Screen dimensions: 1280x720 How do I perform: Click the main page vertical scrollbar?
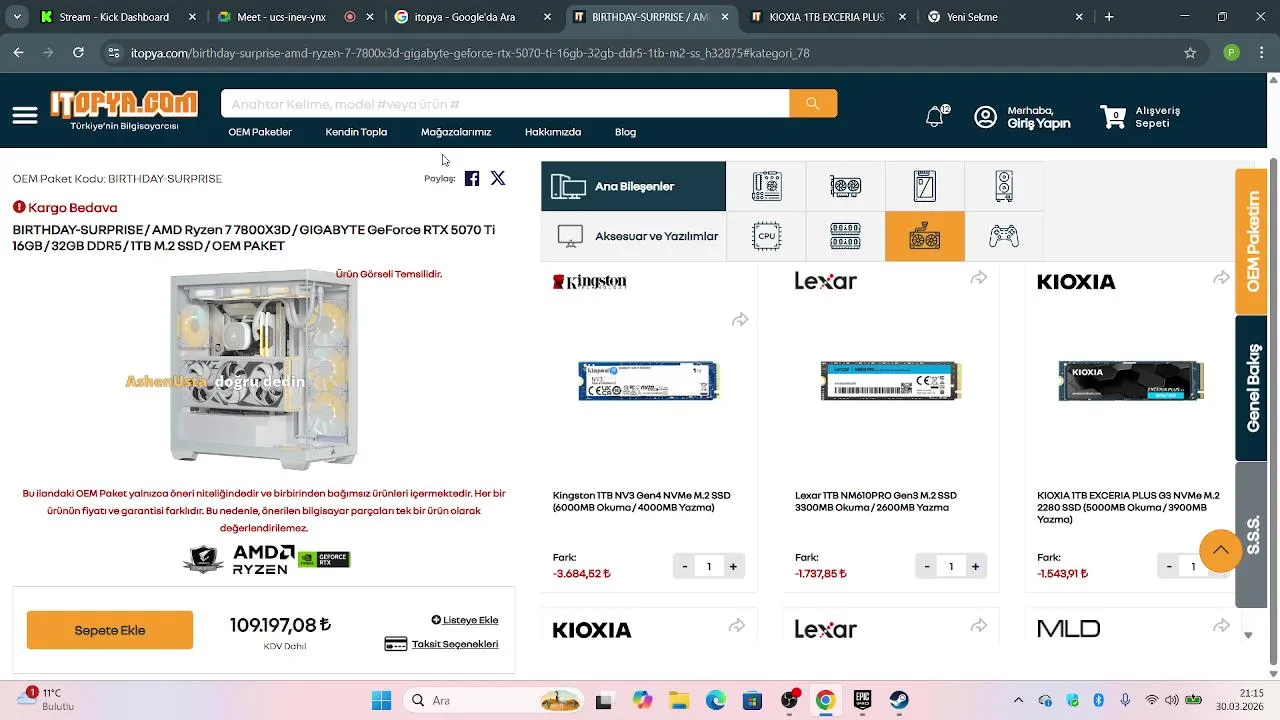coord(1273,410)
